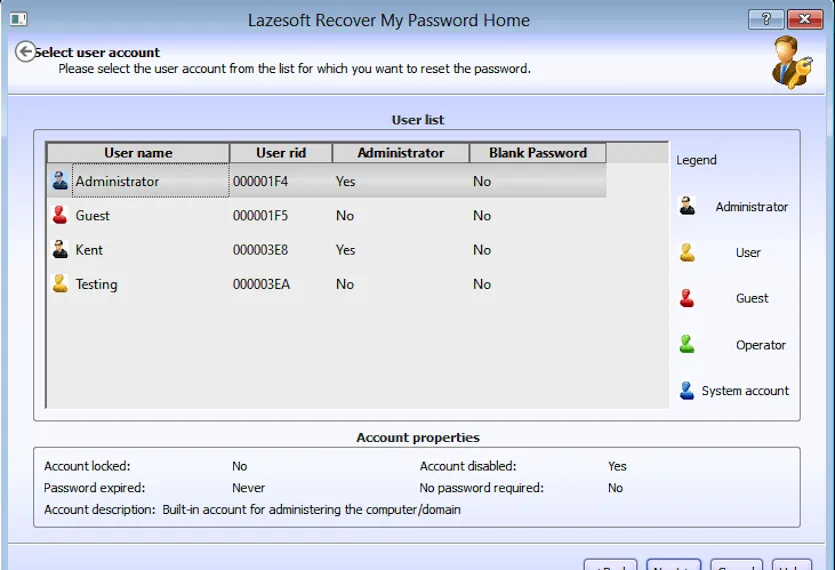Click the yellow User icon in the Legend
Viewport: 835px width, 570px height.
(x=687, y=252)
